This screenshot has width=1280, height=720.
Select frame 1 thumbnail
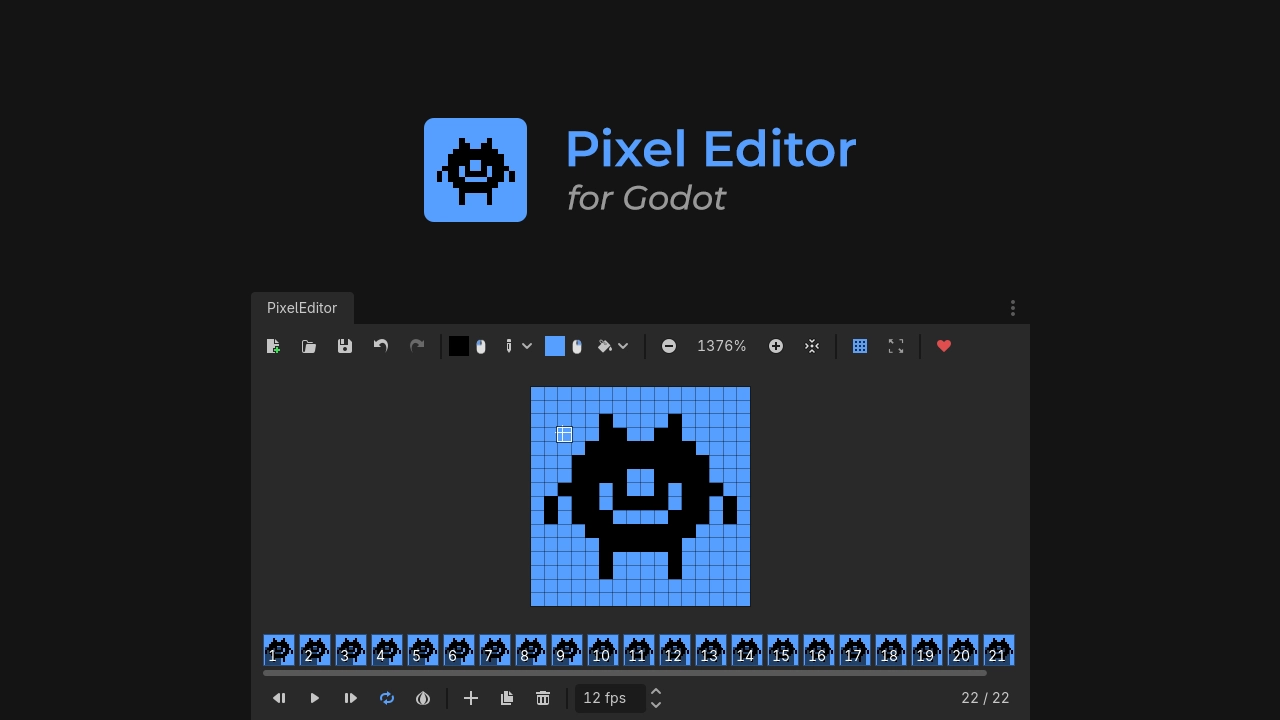(279, 650)
